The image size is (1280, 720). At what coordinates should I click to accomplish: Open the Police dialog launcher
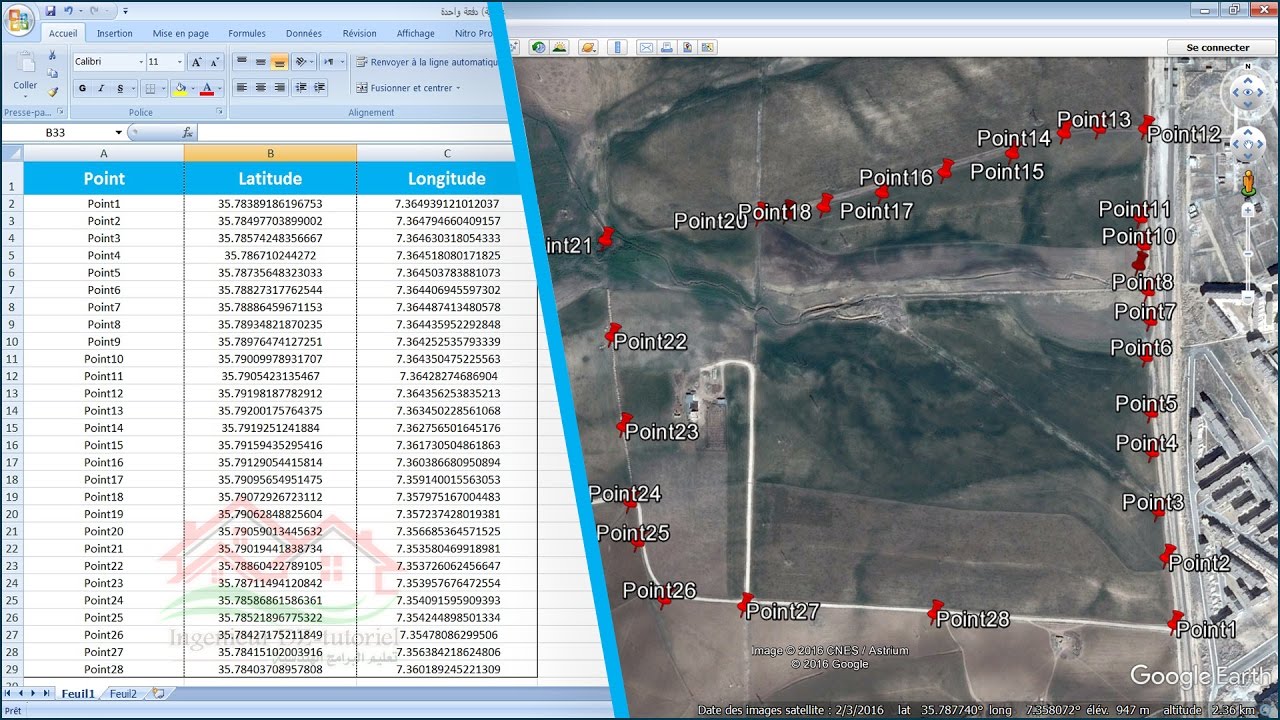tap(222, 112)
